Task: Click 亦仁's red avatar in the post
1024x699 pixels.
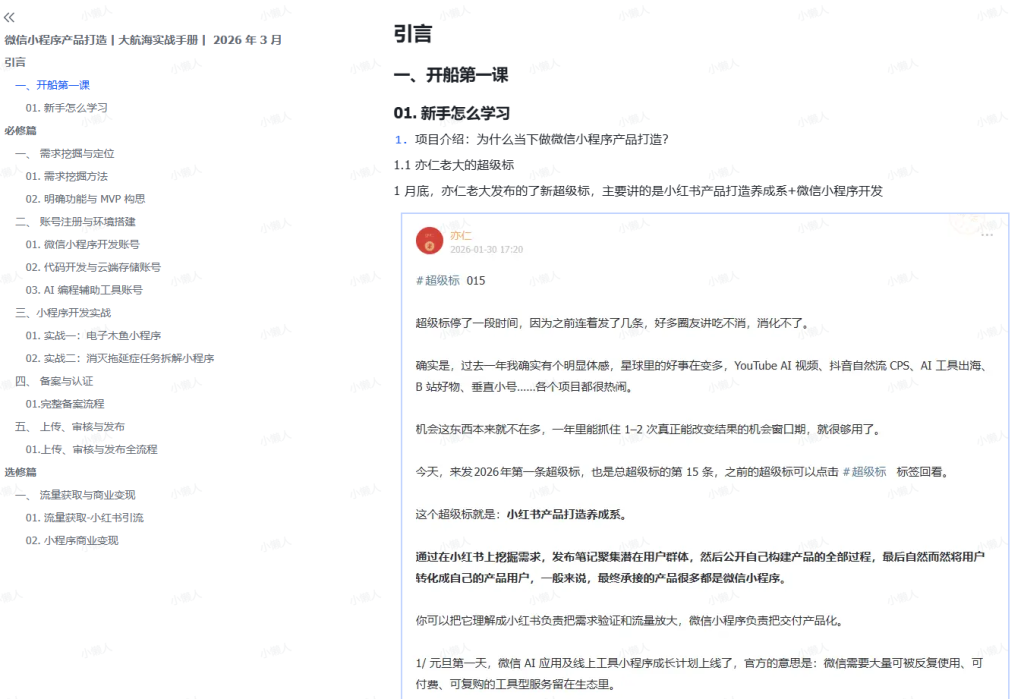Action: click(x=429, y=240)
